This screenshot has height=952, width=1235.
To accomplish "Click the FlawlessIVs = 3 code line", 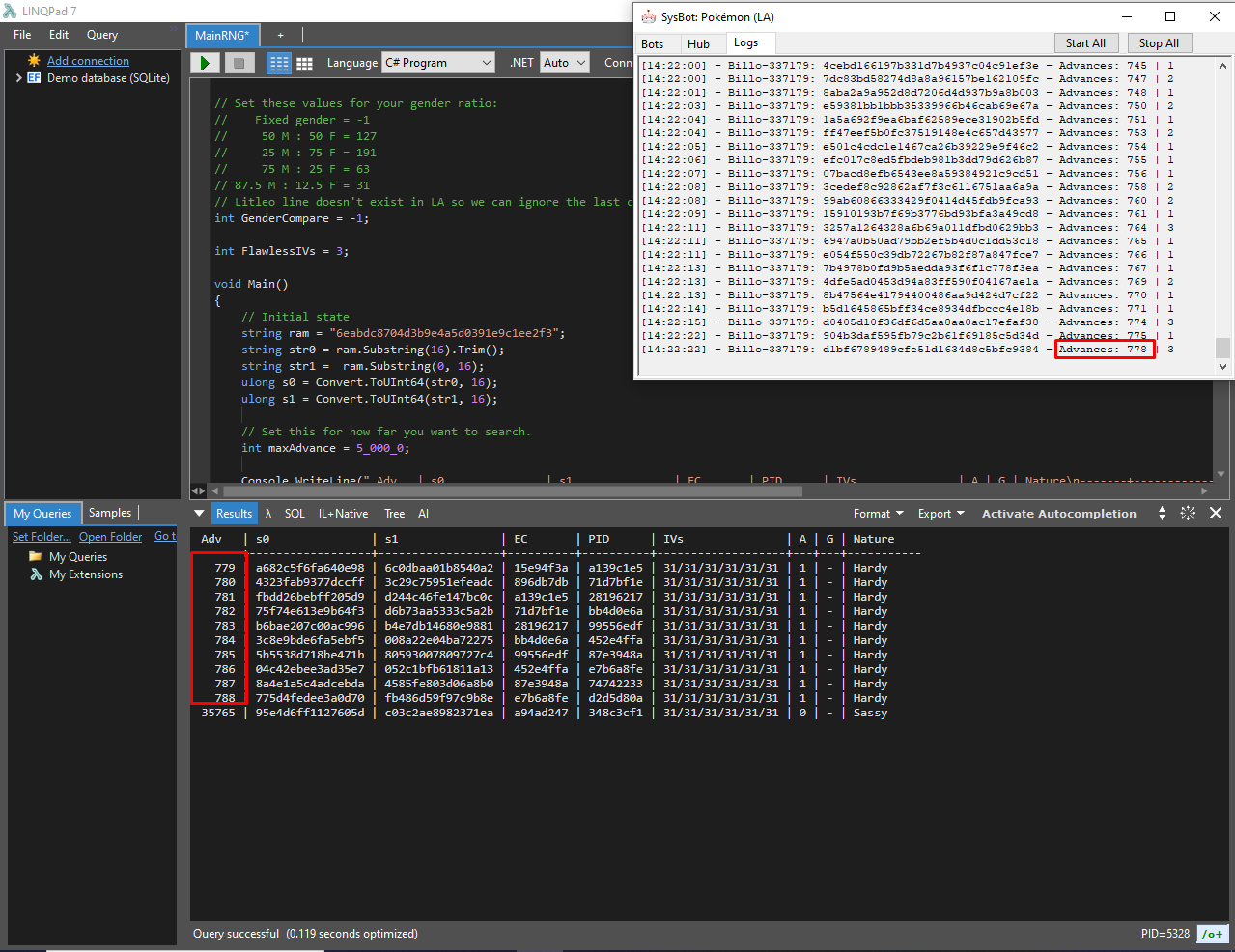I will pyautogui.click(x=281, y=251).
